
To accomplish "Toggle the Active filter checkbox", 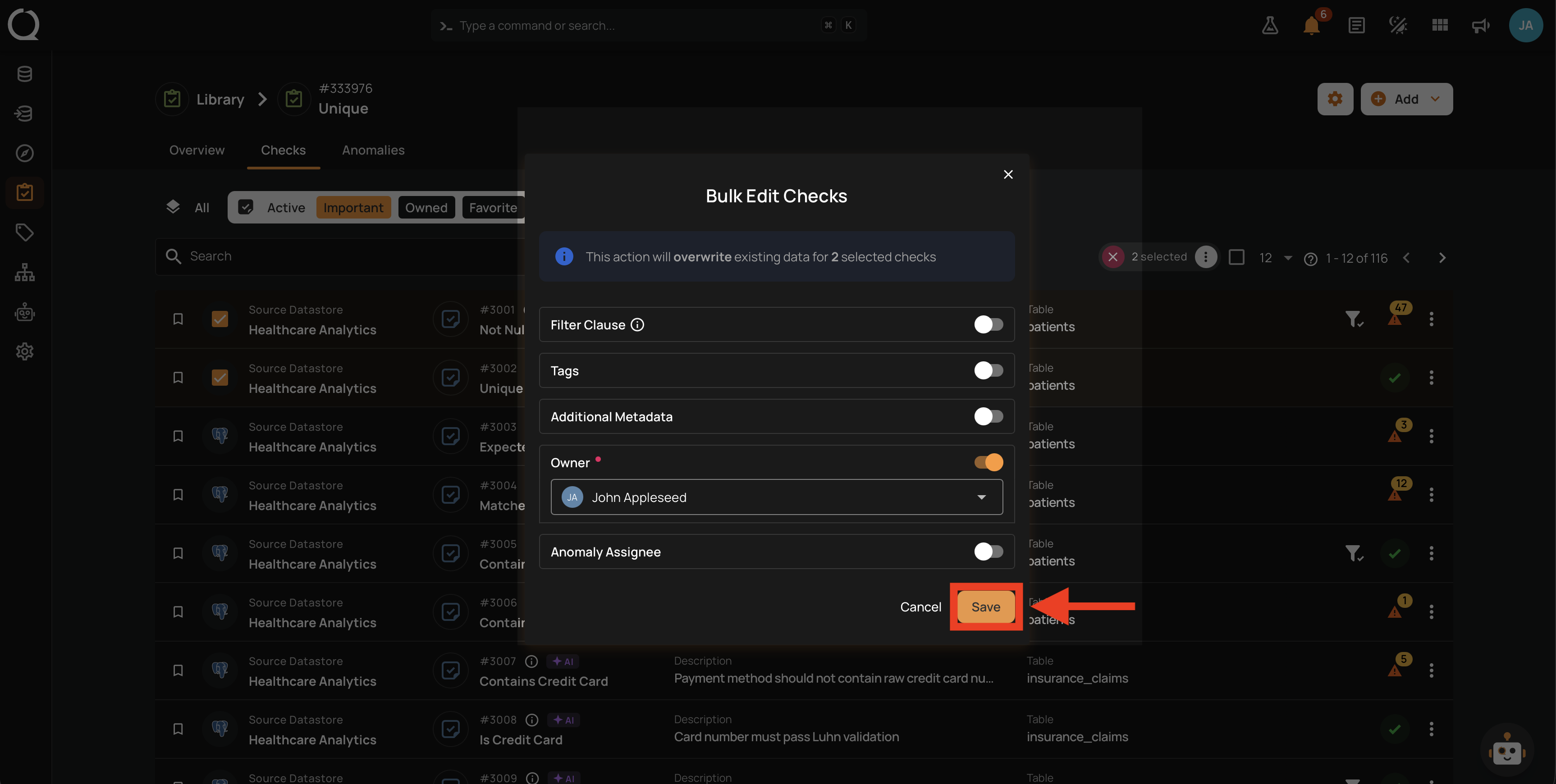I will point(246,208).
